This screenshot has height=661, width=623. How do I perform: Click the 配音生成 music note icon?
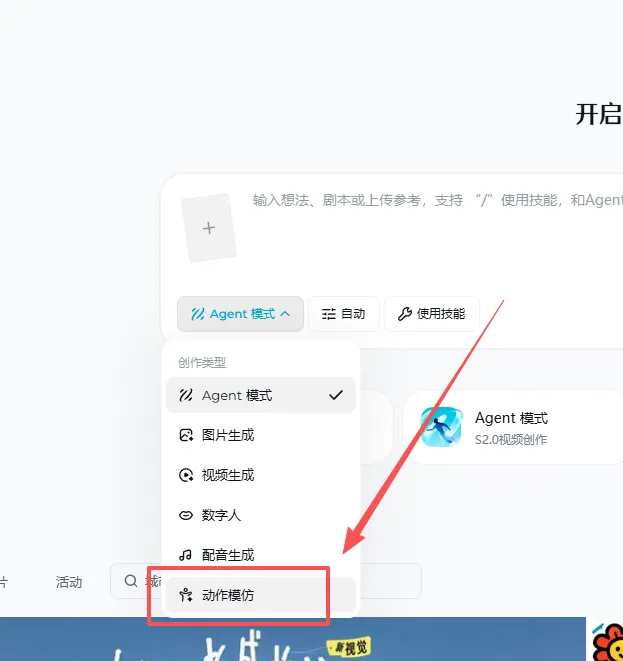pos(185,555)
